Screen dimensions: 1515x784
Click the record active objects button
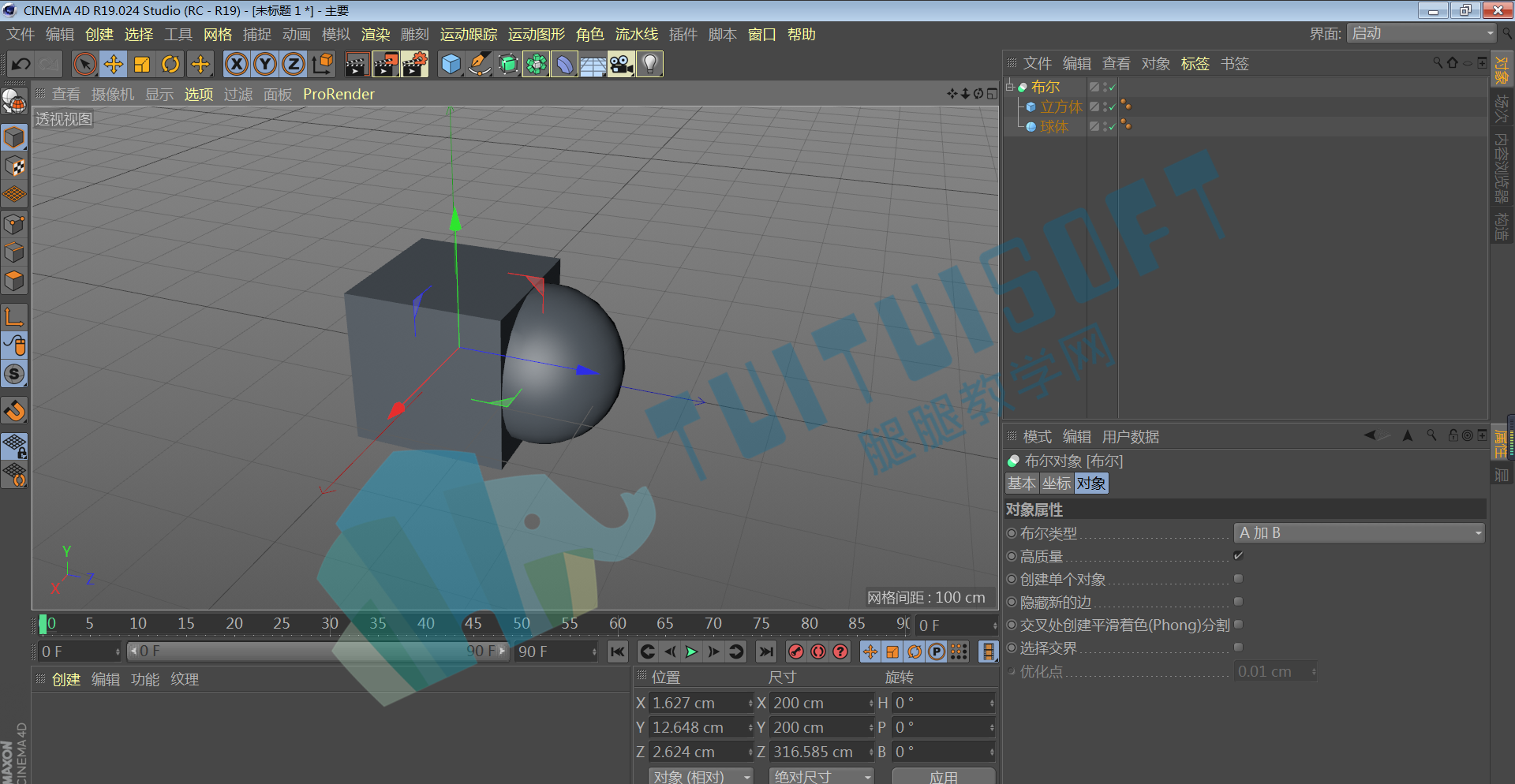(796, 651)
